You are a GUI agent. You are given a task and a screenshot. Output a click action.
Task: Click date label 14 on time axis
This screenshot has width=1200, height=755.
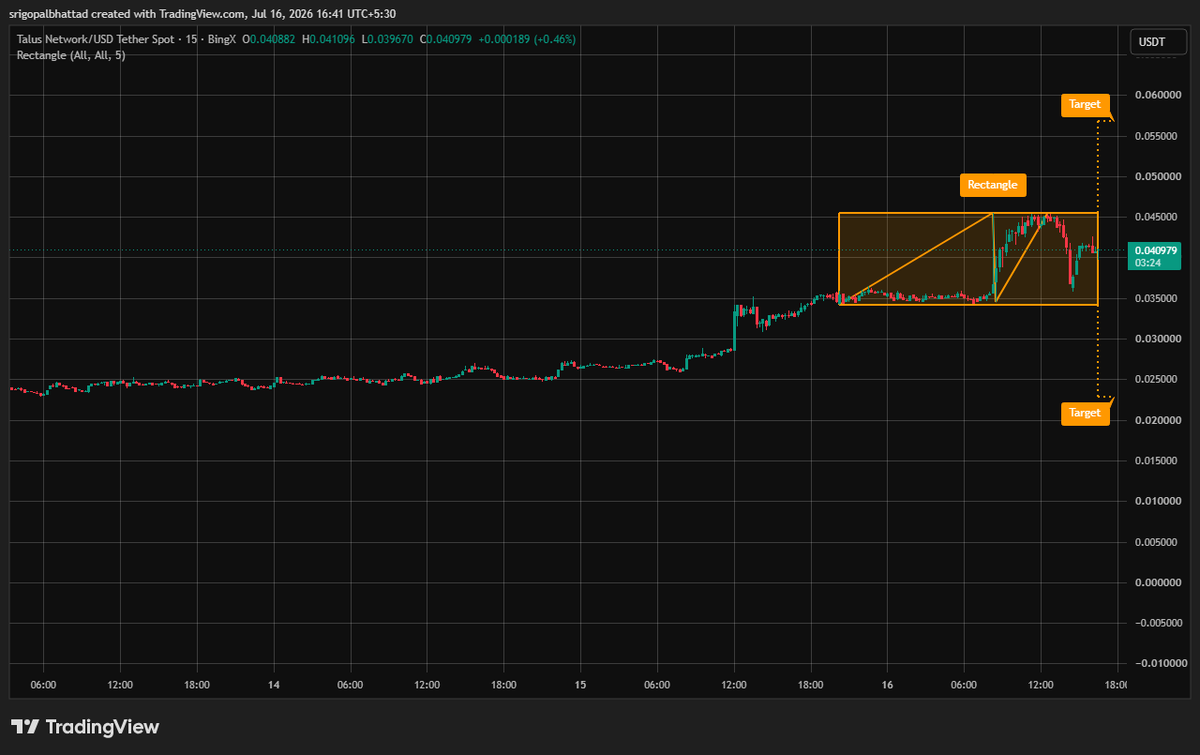[x=274, y=685]
